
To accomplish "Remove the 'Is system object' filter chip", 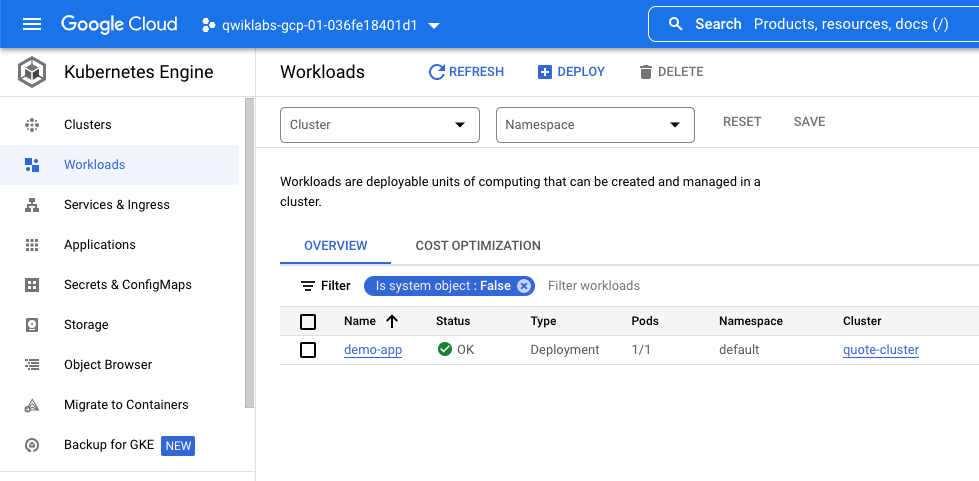I will coord(523,286).
